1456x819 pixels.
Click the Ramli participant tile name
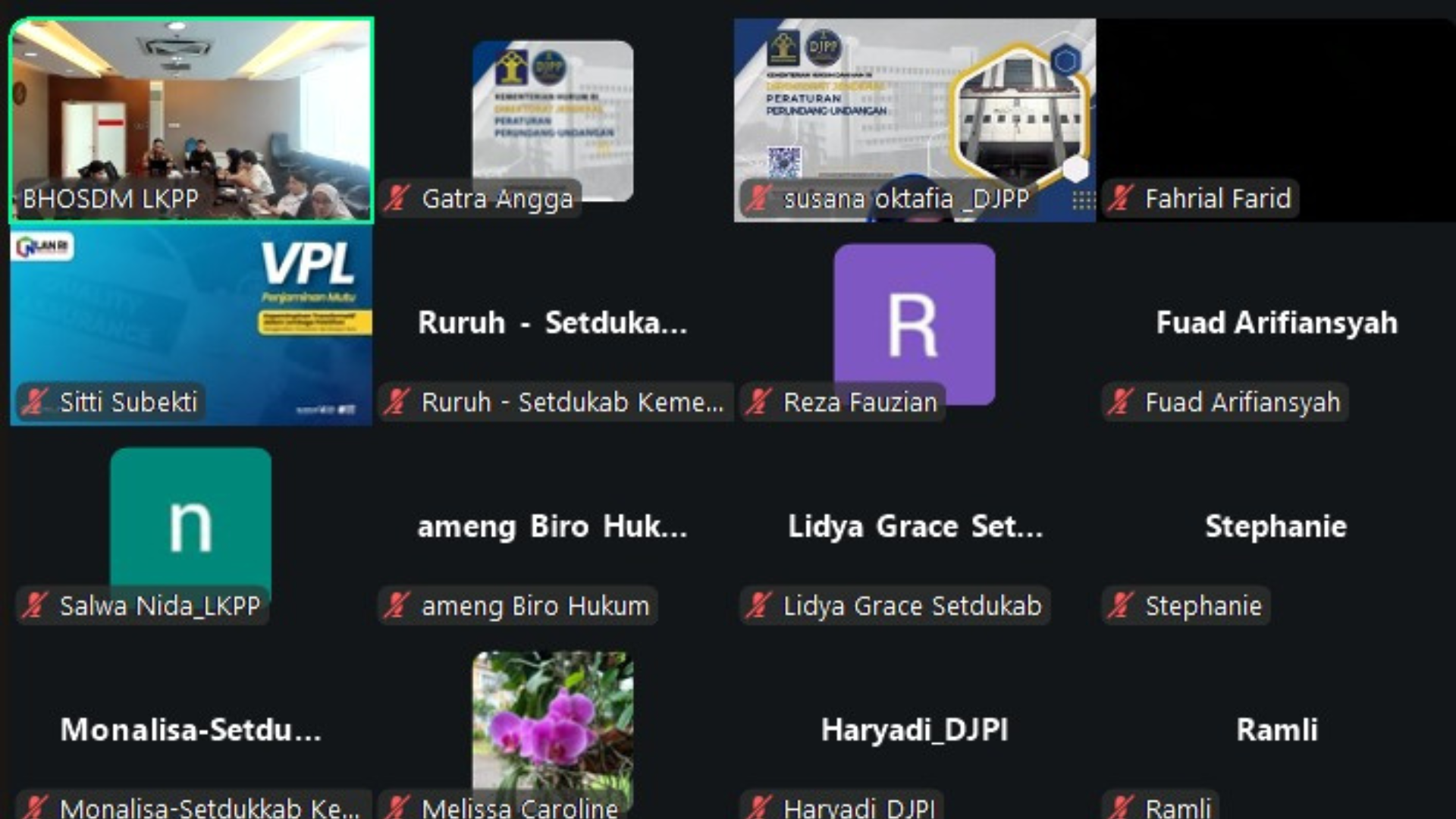tap(1276, 730)
